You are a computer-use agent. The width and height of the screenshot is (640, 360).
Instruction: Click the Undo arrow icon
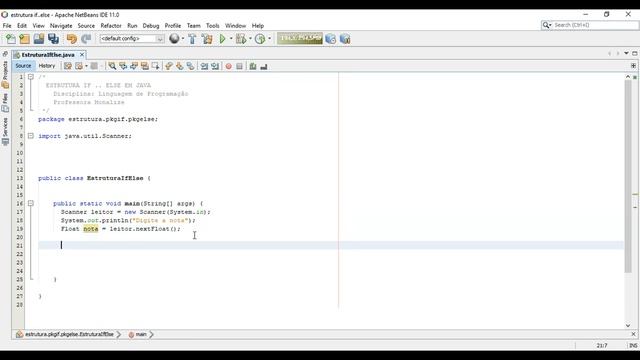[71, 39]
